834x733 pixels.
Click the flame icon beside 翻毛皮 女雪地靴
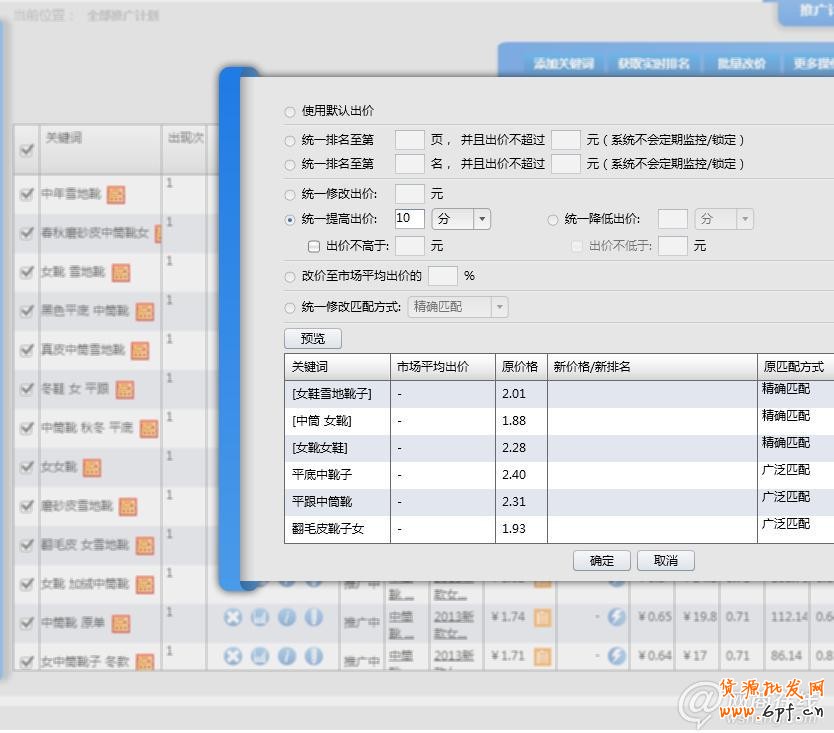[x=146, y=545]
